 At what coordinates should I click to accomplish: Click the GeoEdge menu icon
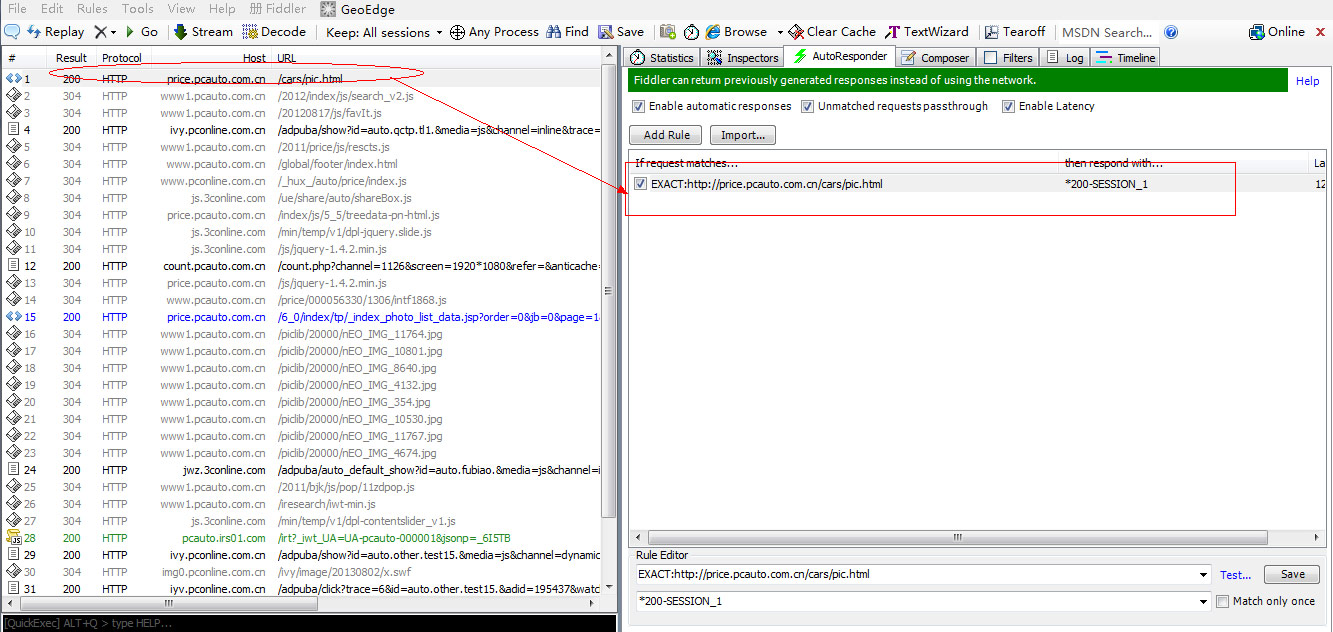328,9
